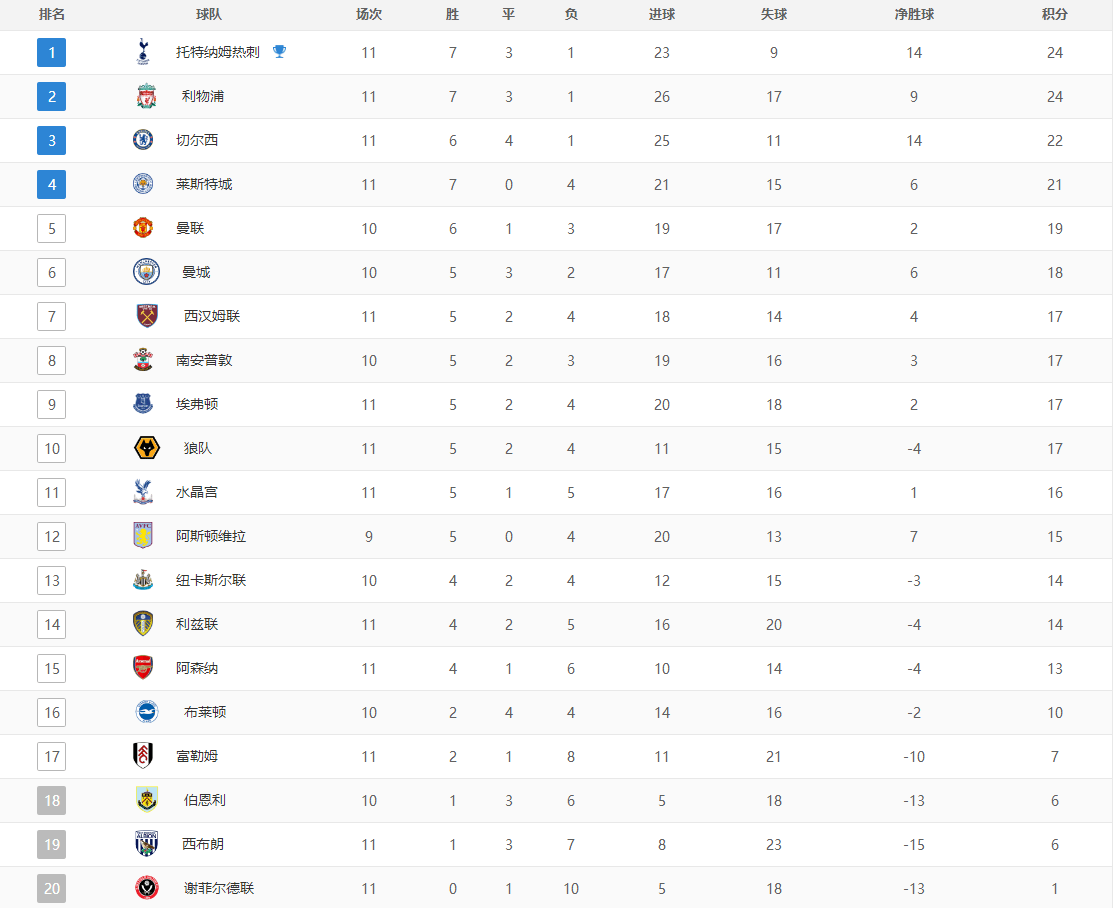Click the 纽卡斯尔联 team name
This screenshot has height=908, width=1119.
[211, 580]
